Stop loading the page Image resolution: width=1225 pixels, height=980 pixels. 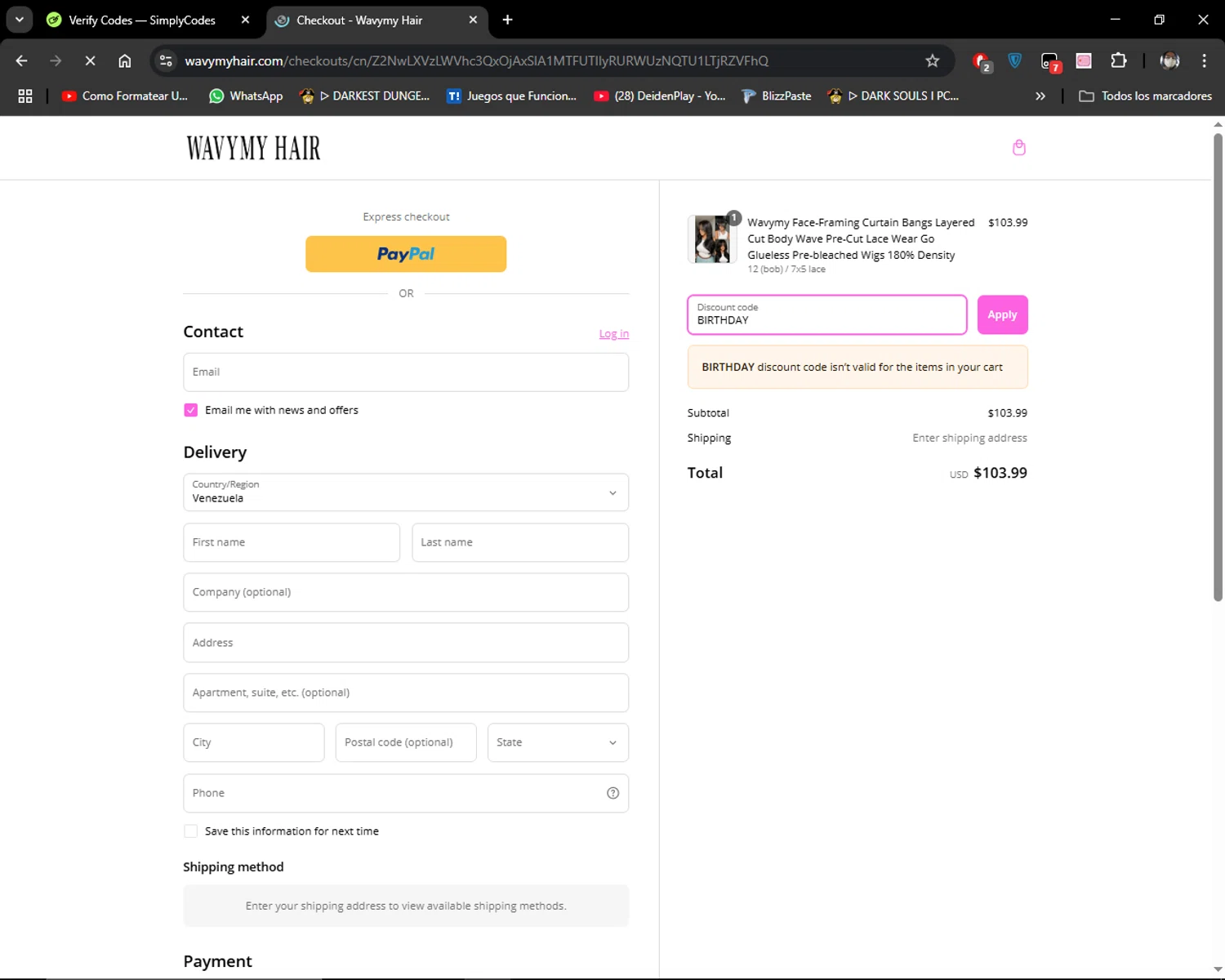pos(90,60)
